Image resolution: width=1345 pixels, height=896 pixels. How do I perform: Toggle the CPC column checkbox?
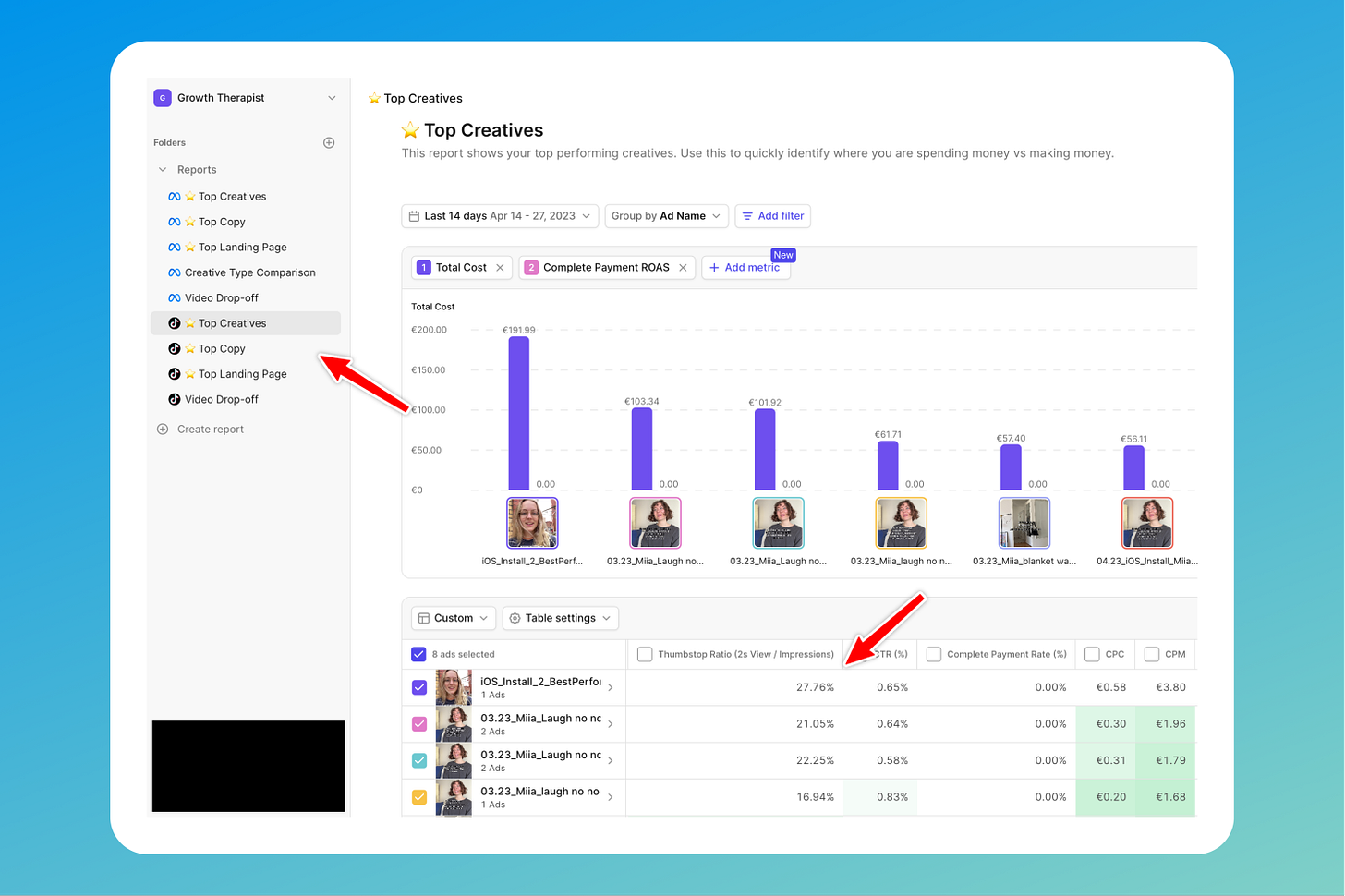click(x=1092, y=654)
